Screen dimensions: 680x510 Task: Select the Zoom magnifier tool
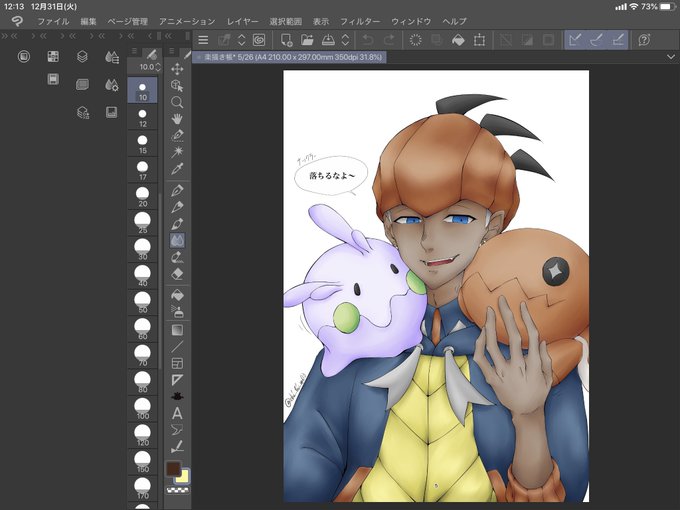(x=177, y=102)
